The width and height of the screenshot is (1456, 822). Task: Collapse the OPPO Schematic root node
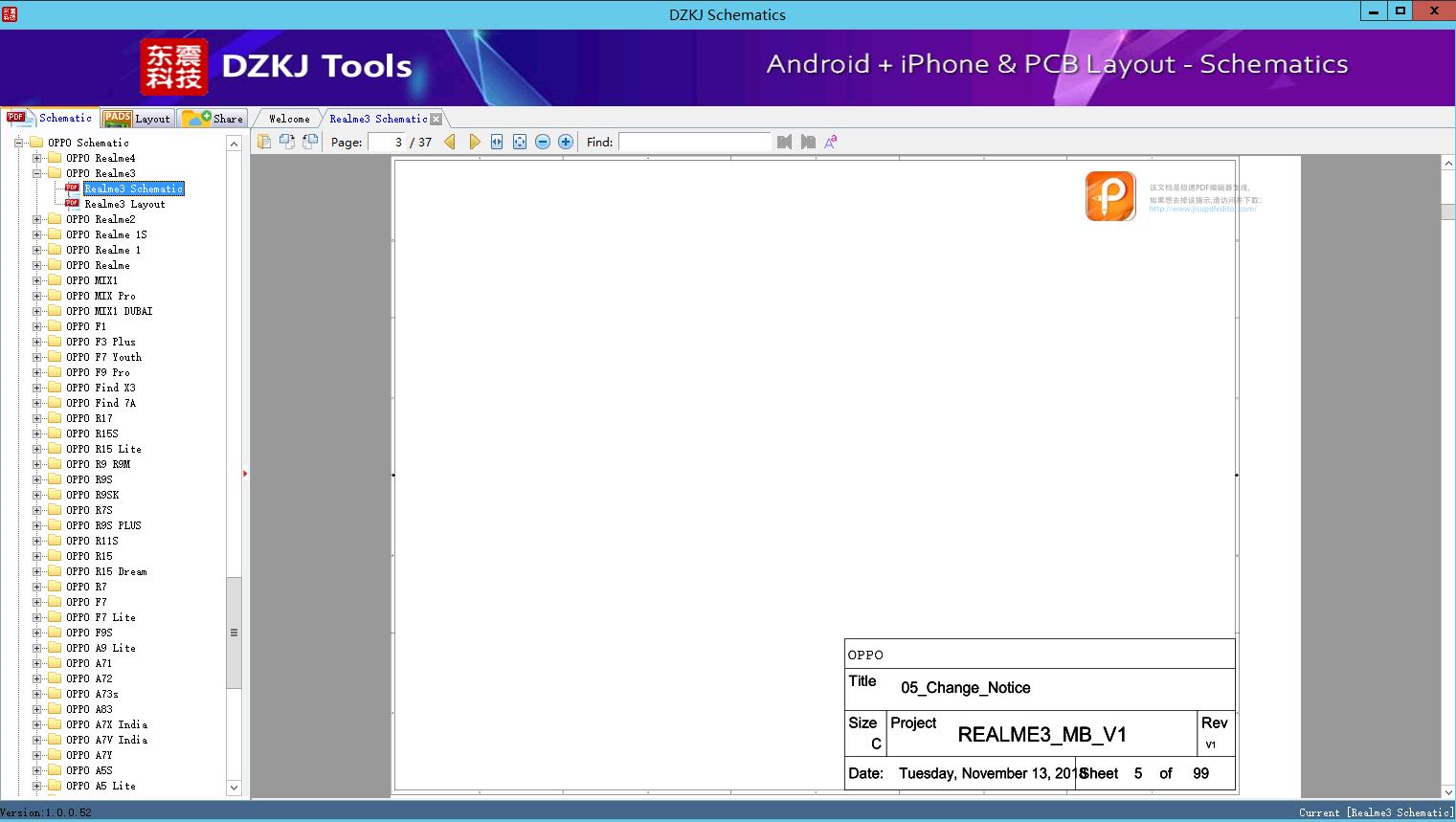click(x=18, y=143)
